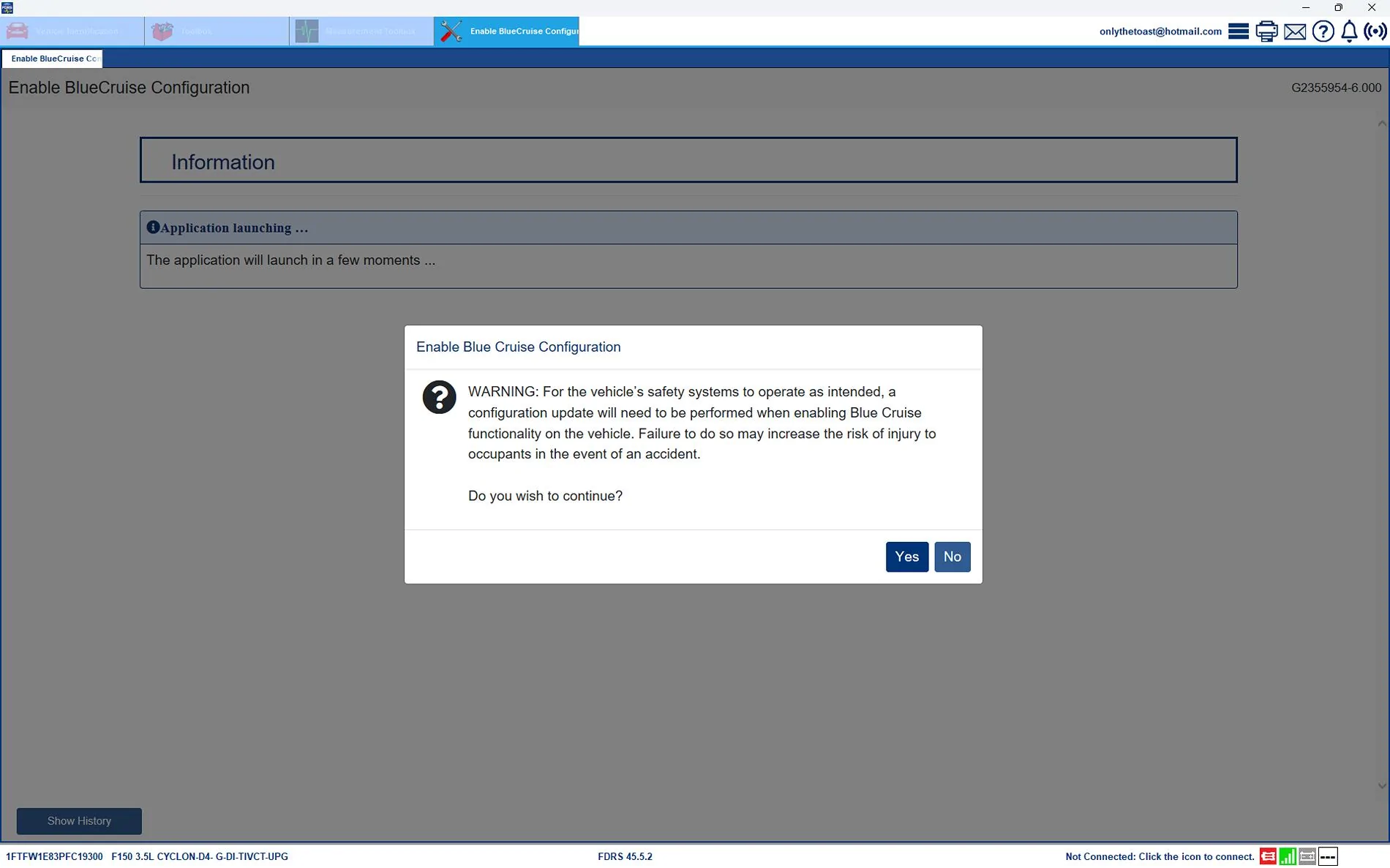1390x868 pixels.
Task: Open the email contact icon
Action: tap(1294, 31)
